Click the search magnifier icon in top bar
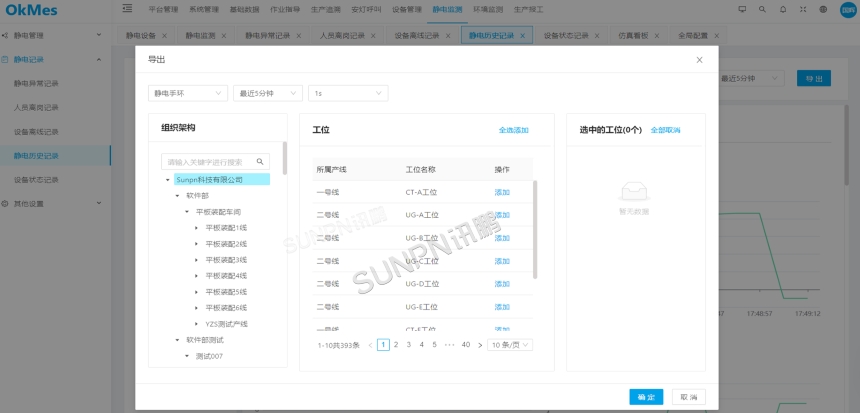Viewport: 860px width, 413px height. coord(762,9)
